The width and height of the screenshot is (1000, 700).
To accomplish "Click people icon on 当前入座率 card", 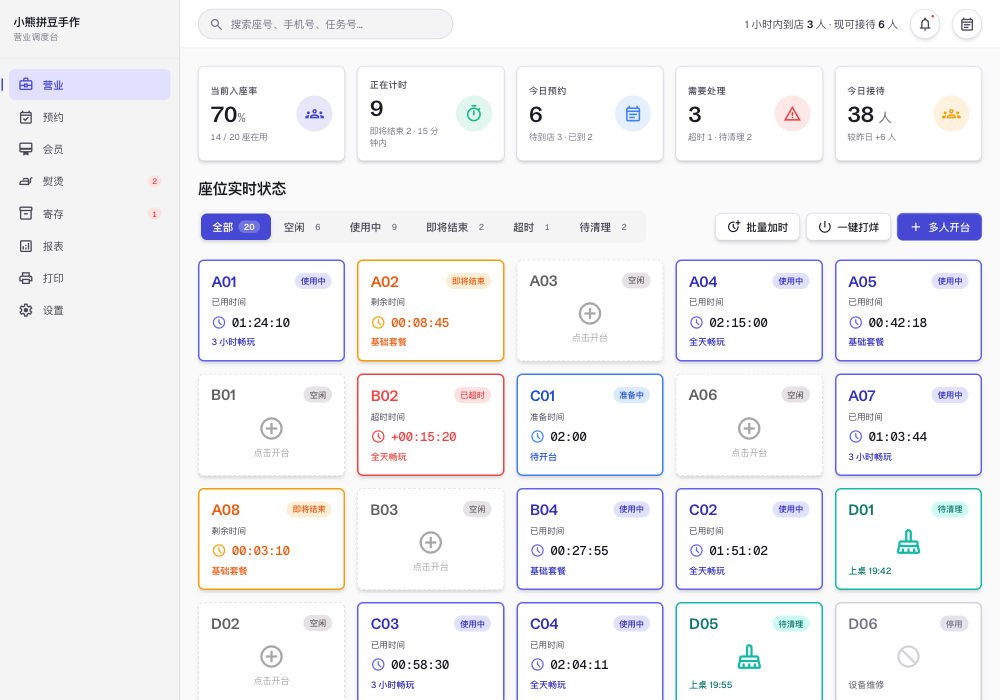I will tap(314, 113).
